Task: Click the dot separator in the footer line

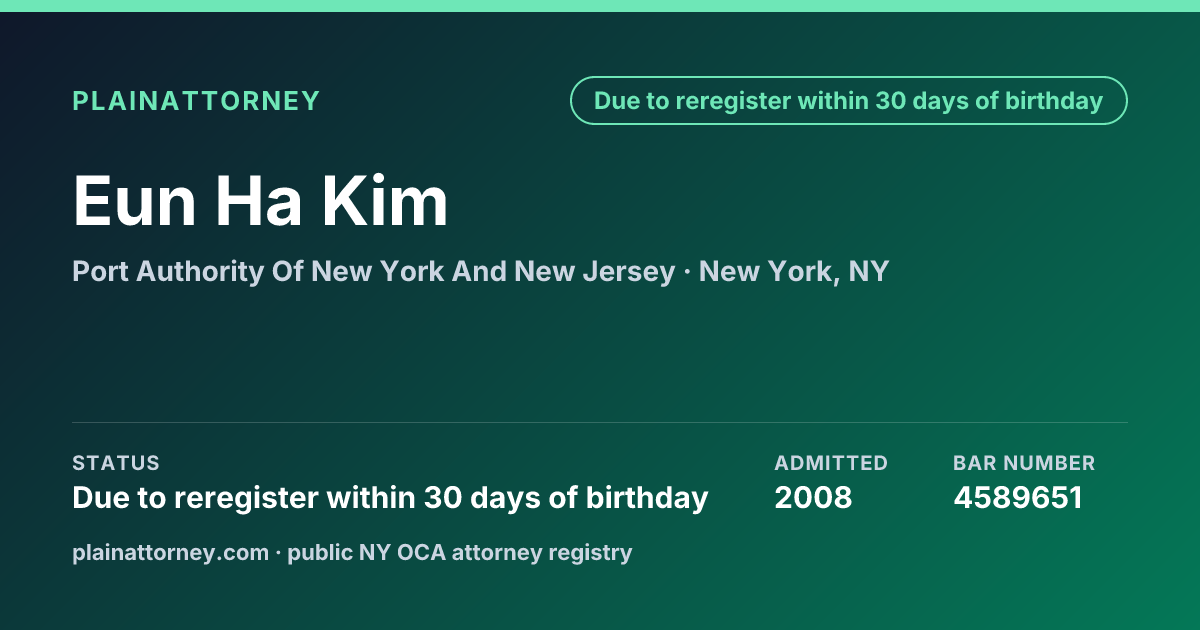Action: pos(278,553)
